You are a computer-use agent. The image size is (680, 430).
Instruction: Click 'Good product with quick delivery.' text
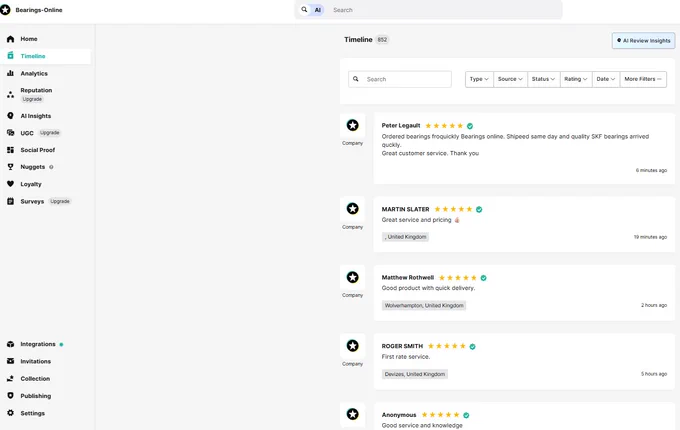[428, 288]
